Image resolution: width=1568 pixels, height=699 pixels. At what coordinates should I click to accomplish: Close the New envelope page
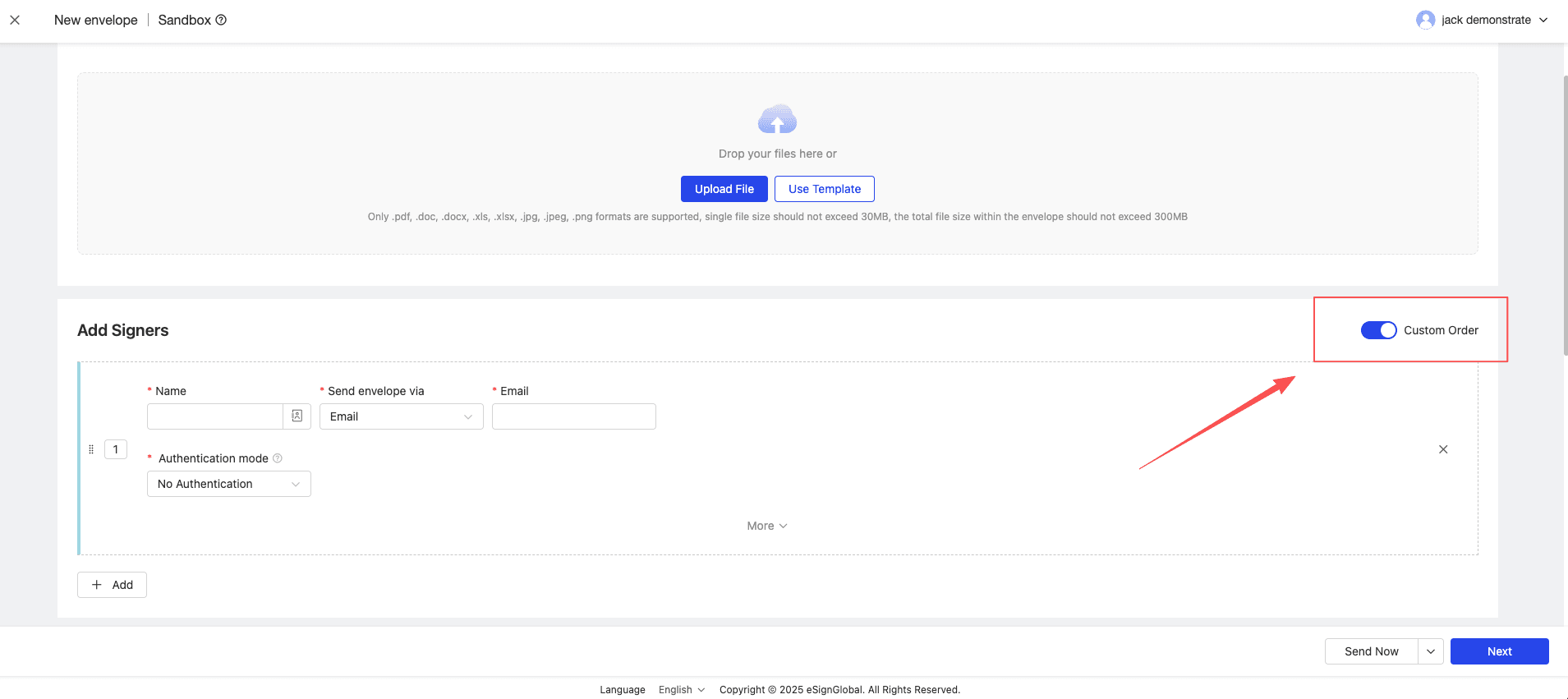point(15,20)
